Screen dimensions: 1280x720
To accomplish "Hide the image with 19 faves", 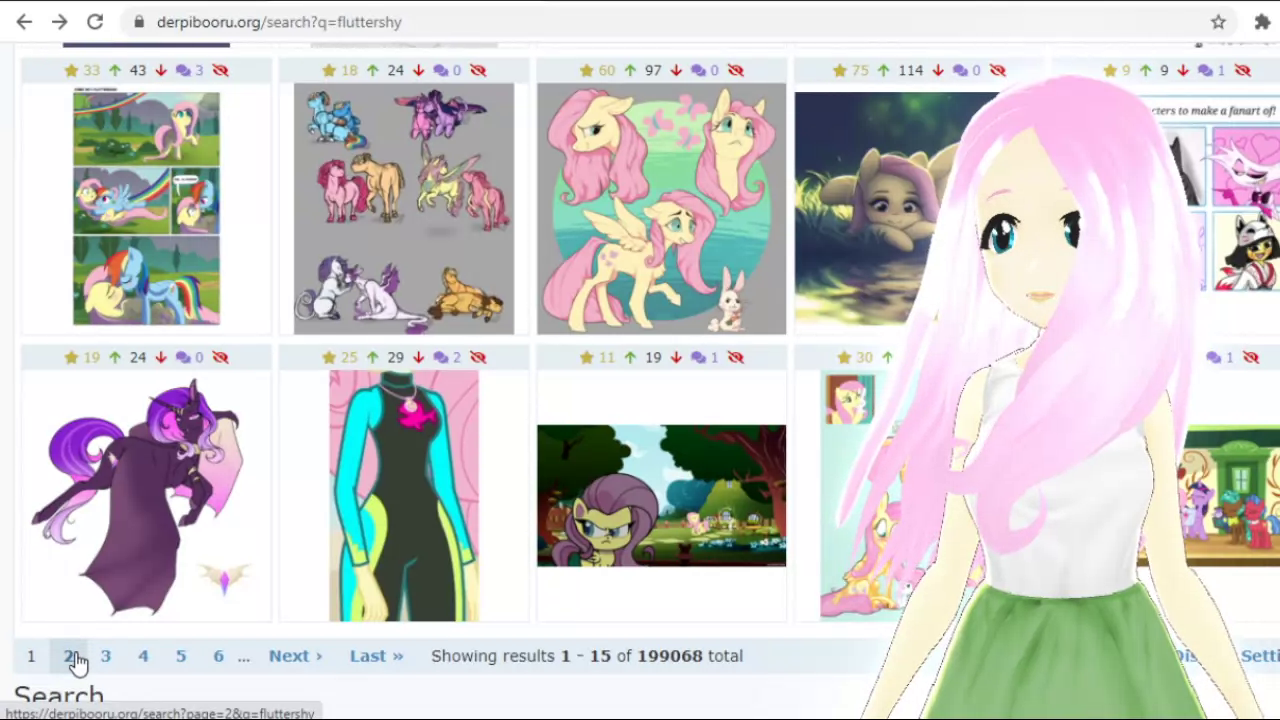I will (220, 357).
